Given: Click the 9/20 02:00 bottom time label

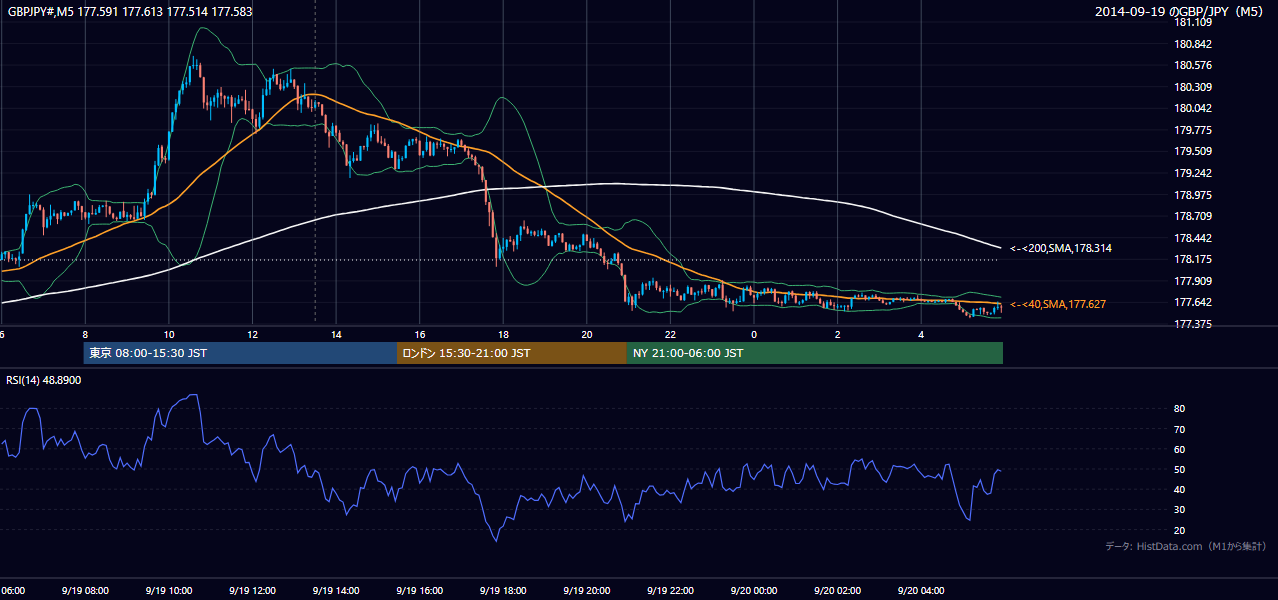Looking at the screenshot, I should [837, 591].
